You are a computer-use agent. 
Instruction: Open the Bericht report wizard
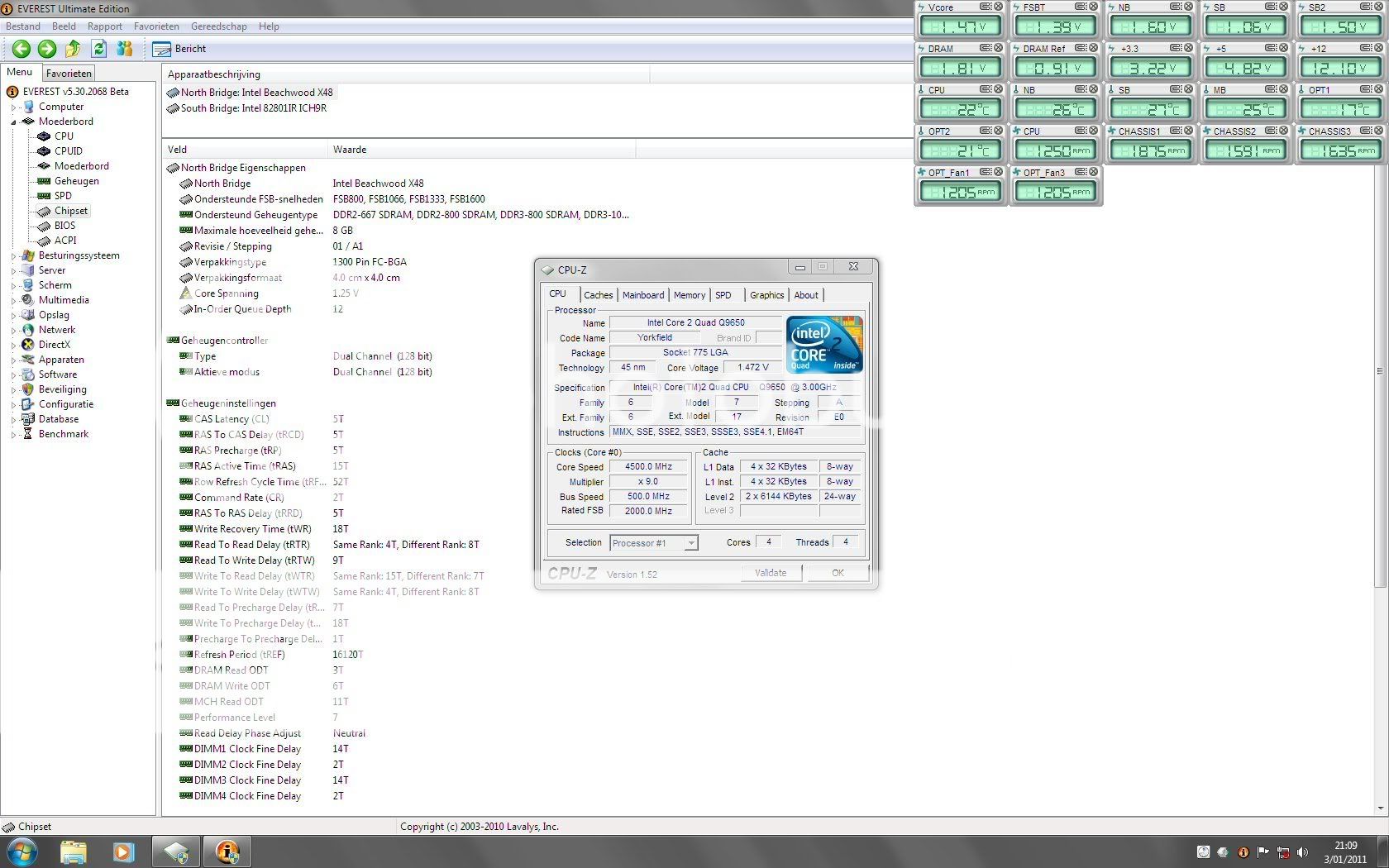point(179,49)
